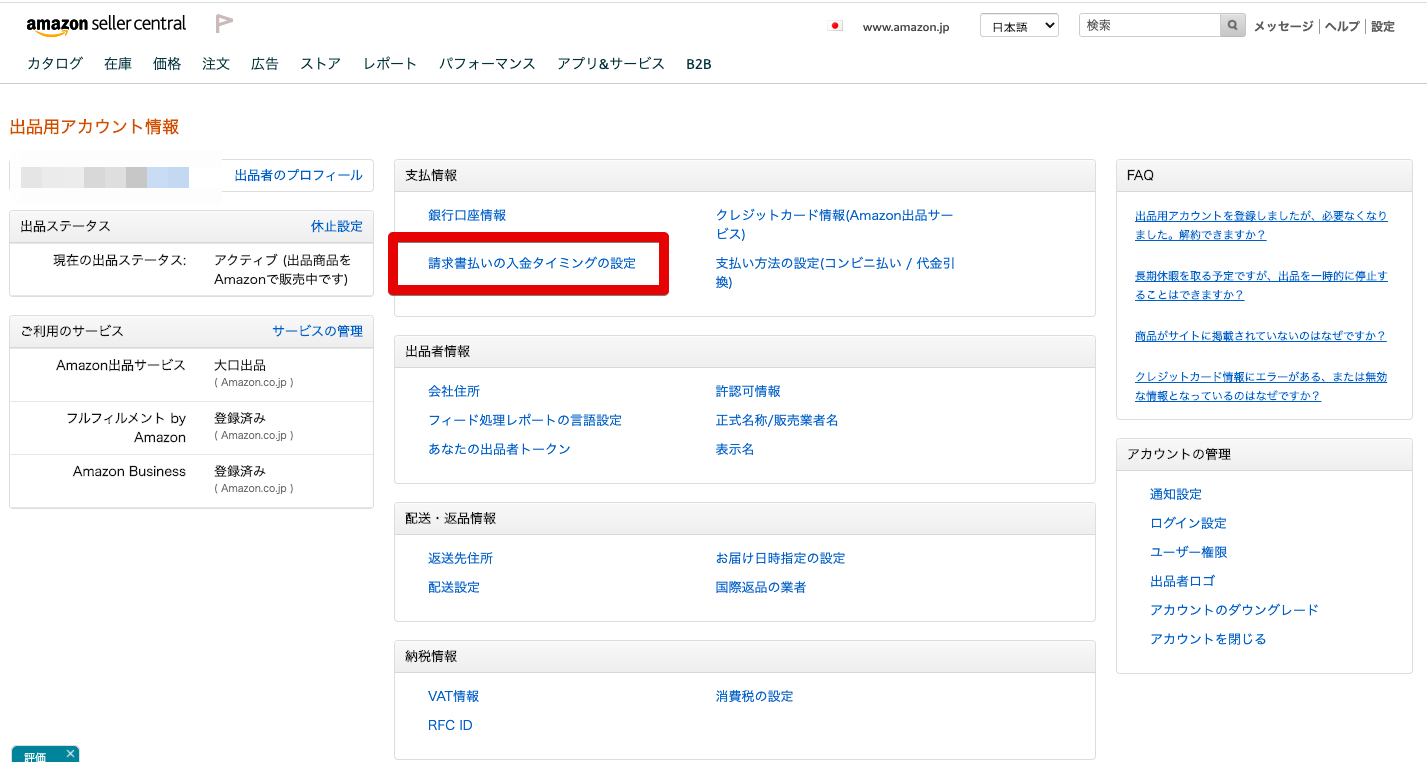Open the レポート menu
The width and height of the screenshot is (1427, 762).
point(390,63)
